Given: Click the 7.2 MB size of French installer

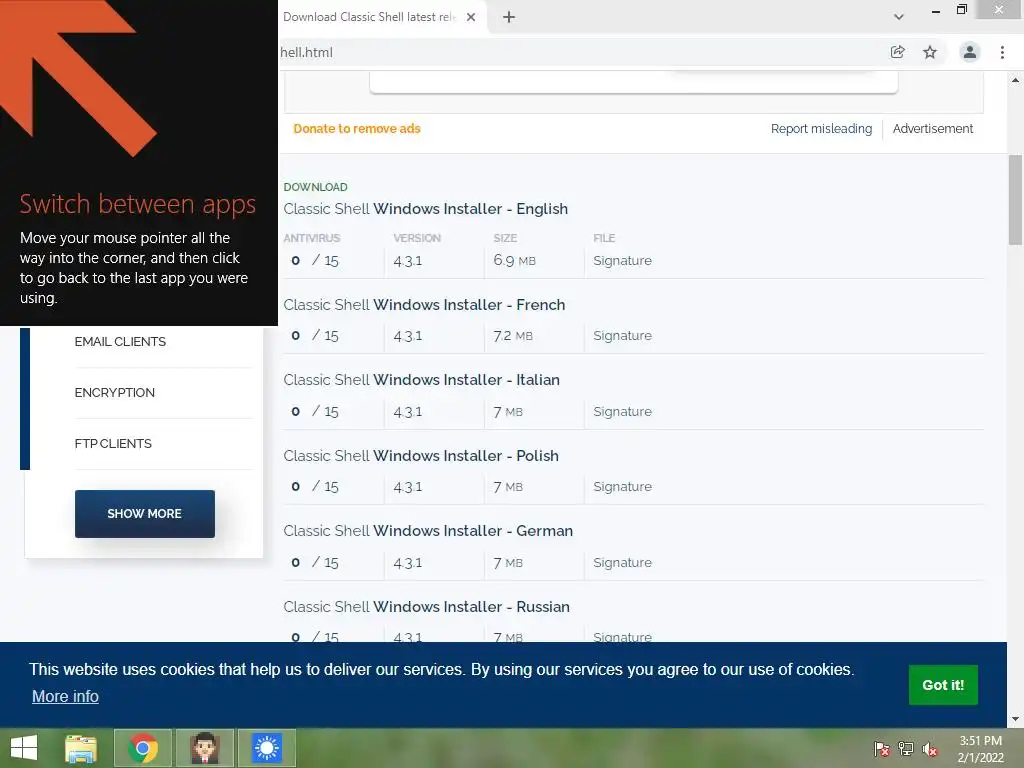Looking at the screenshot, I should tap(513, 336).
